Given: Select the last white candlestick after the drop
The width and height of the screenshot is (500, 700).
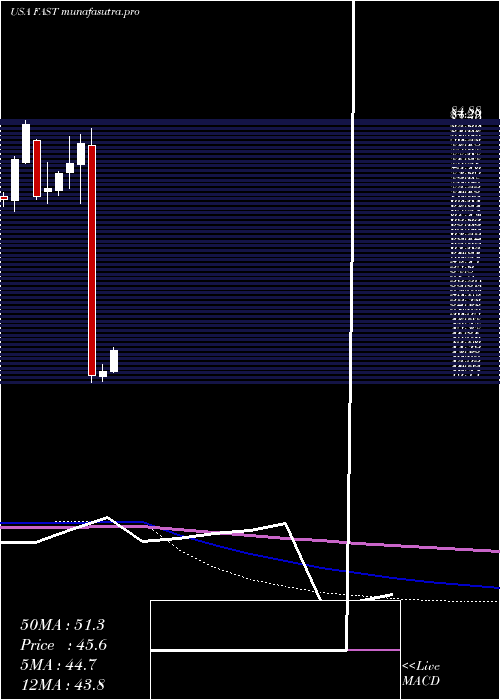Looking at the screenshot, I should 114,361.
